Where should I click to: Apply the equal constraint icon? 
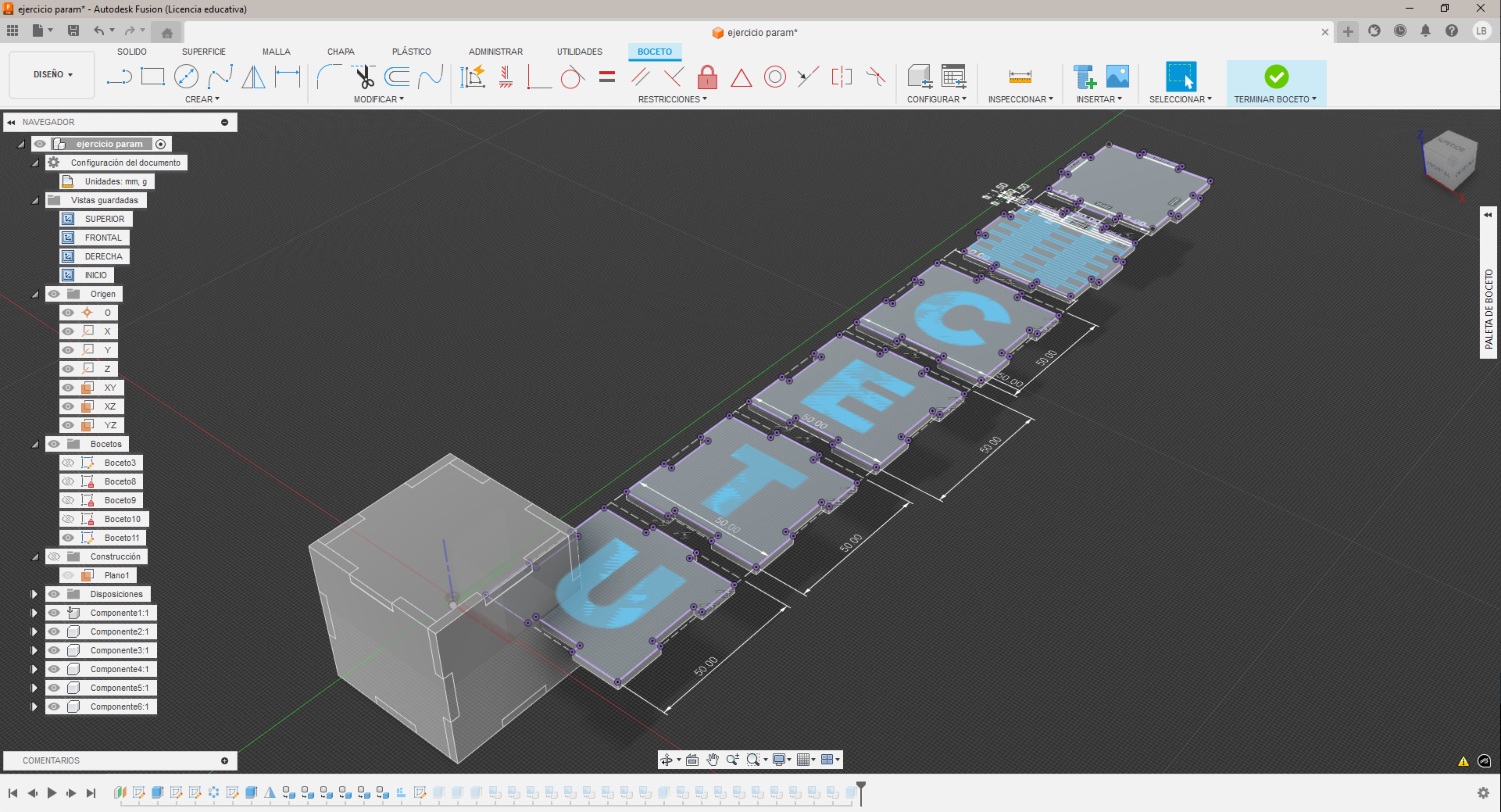(607, 76)
